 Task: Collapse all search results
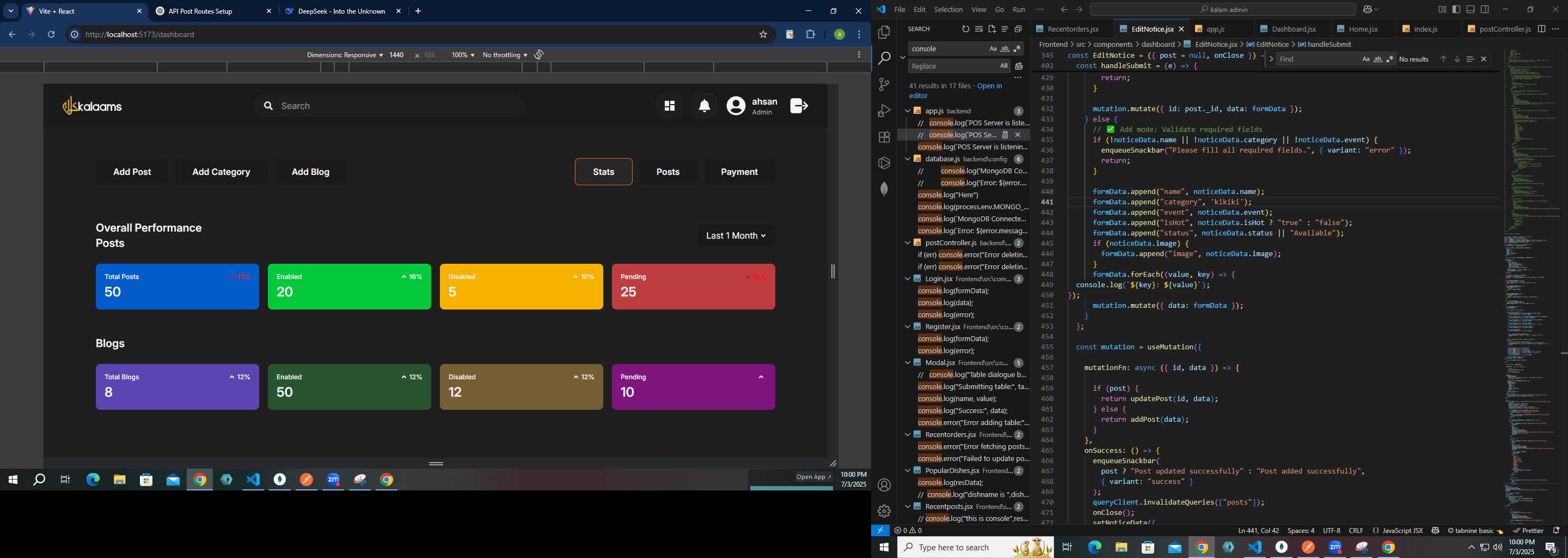[1018, 29]
